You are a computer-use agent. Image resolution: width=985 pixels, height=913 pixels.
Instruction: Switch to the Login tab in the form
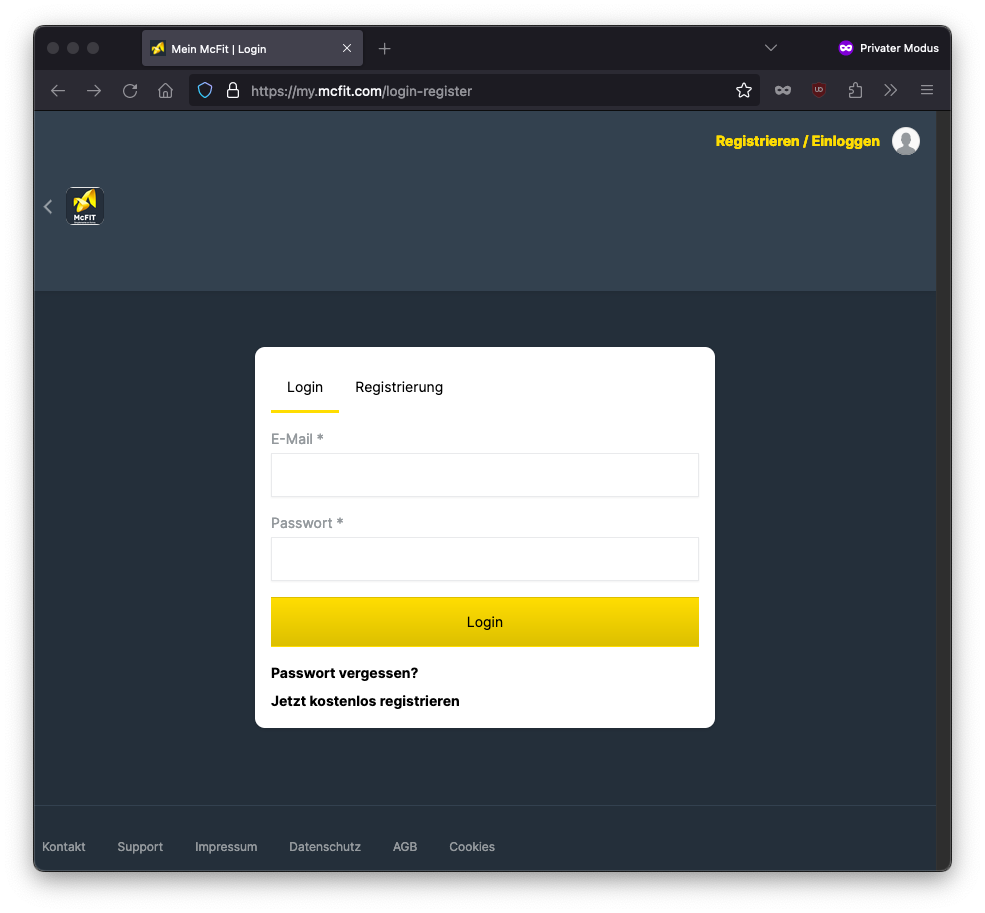305,387
